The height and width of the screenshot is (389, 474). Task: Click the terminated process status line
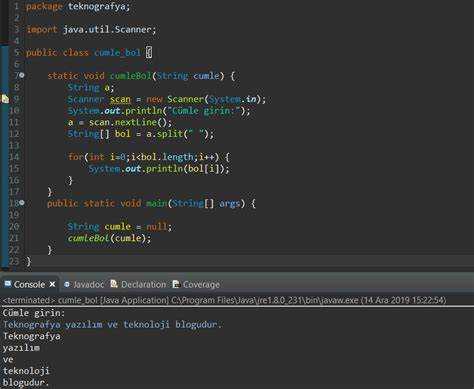click(x=224, y=300)
